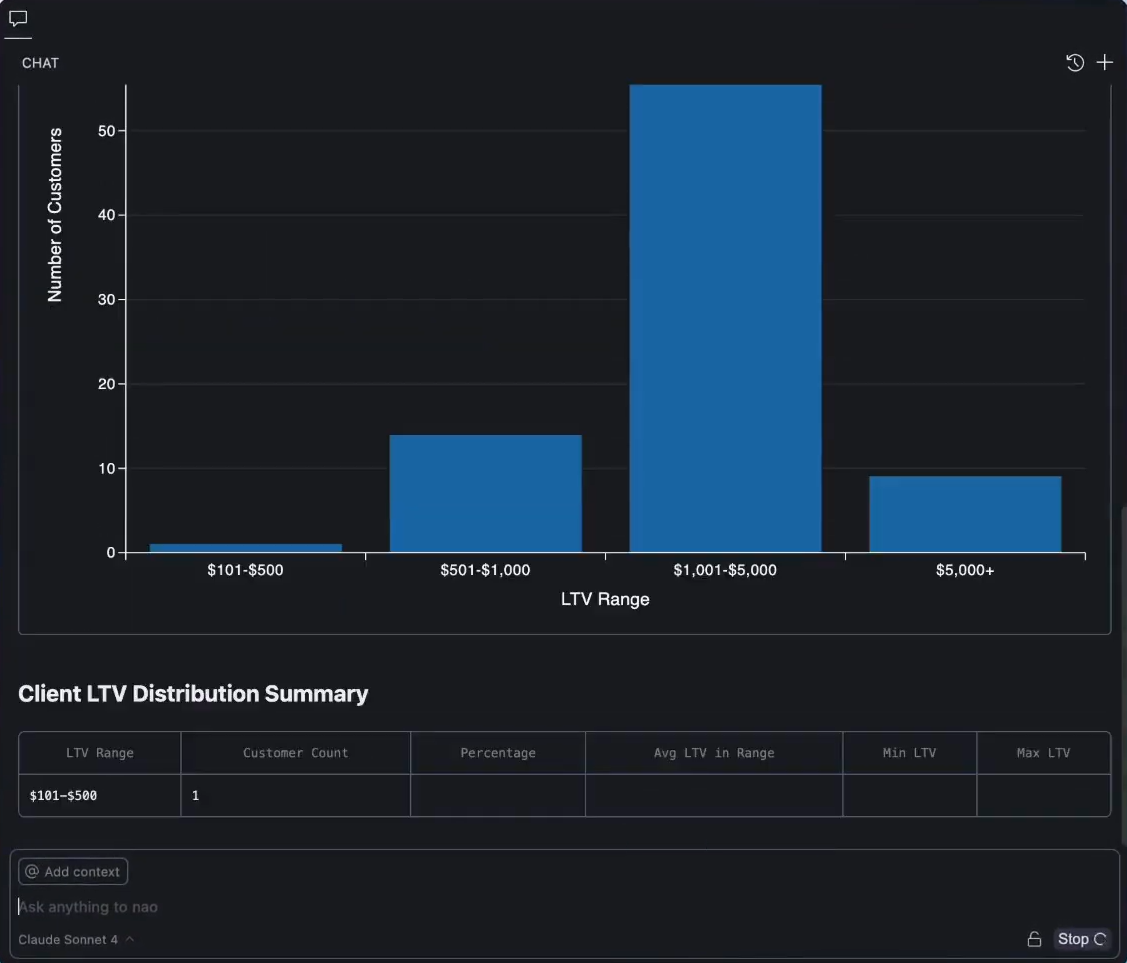Click the chat bubble icon top-left
The height and width of the screenshot is (963, 1127).
[18, 18]
